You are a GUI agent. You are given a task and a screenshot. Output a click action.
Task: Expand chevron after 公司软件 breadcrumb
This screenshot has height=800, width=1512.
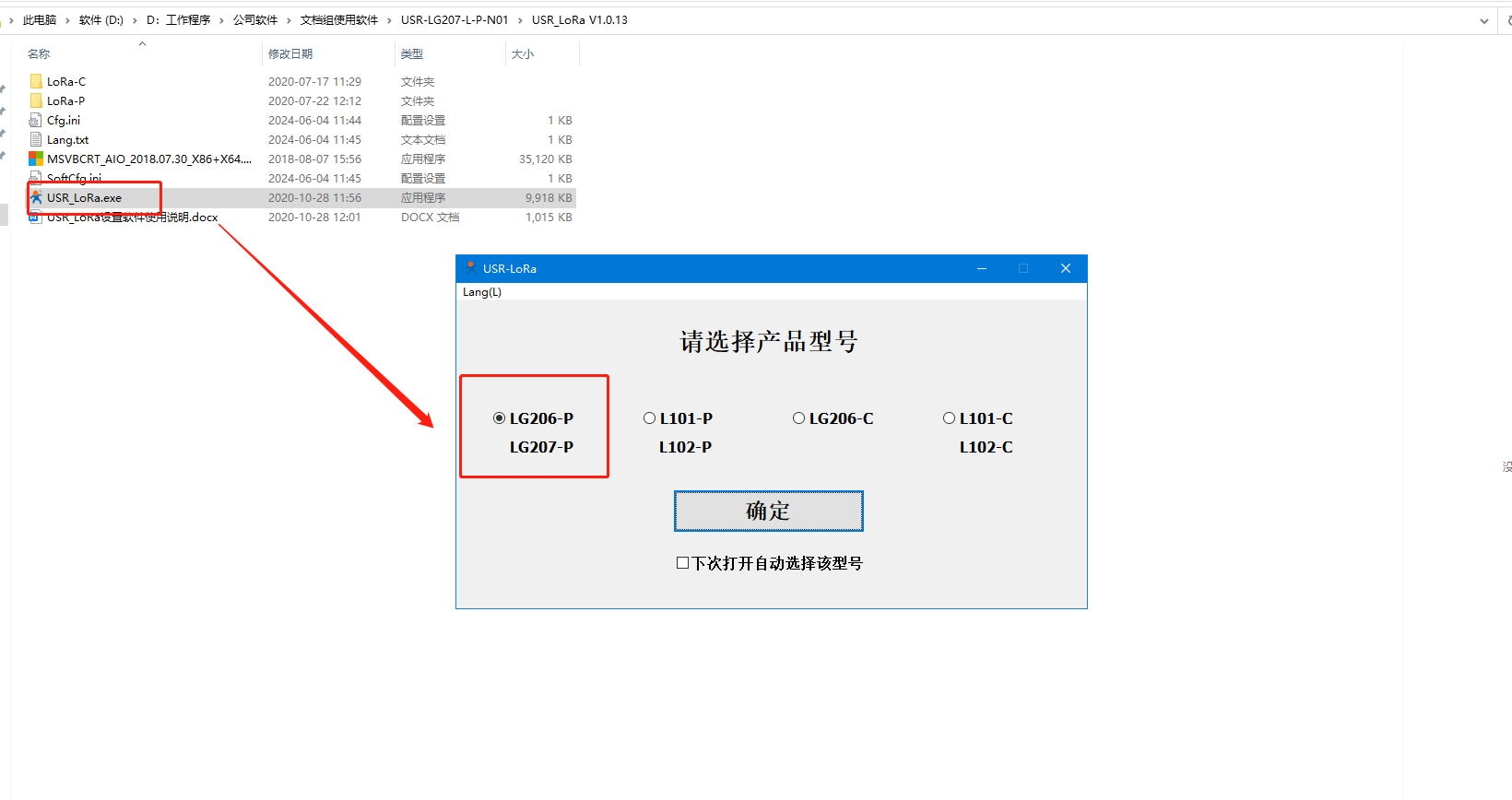pyautogui.click(x=289, y=20)
